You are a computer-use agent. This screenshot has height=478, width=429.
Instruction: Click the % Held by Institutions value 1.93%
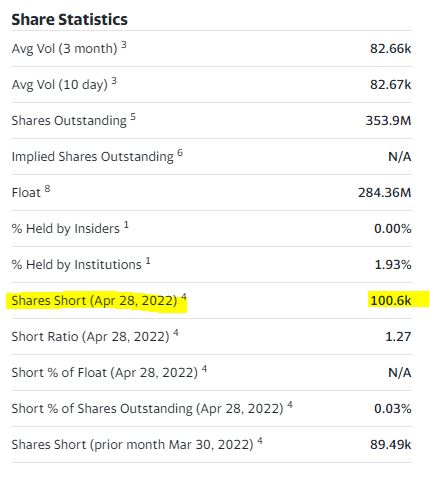click(x=393, y=264)
